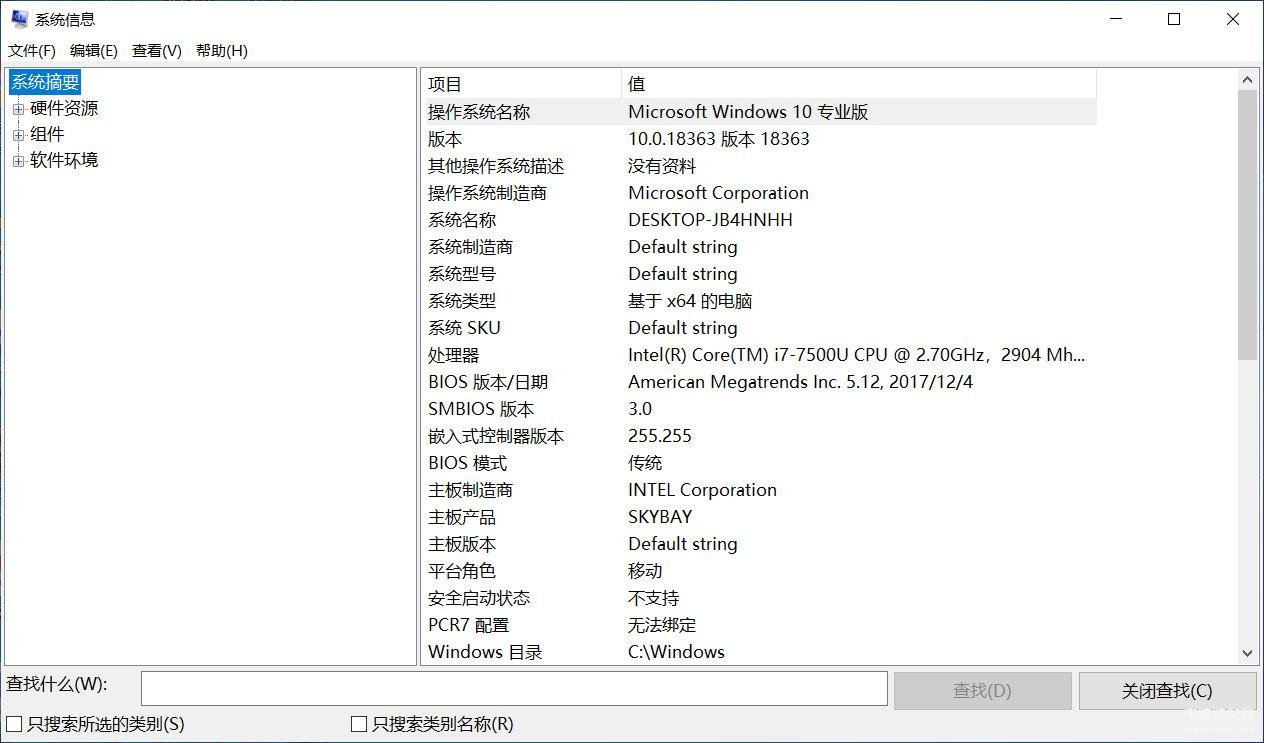Enable 只搜索所选的类别 checkbox
The width and height of the screenshot is (1264, 743).
pyautogui.click(x=15, y=724)
